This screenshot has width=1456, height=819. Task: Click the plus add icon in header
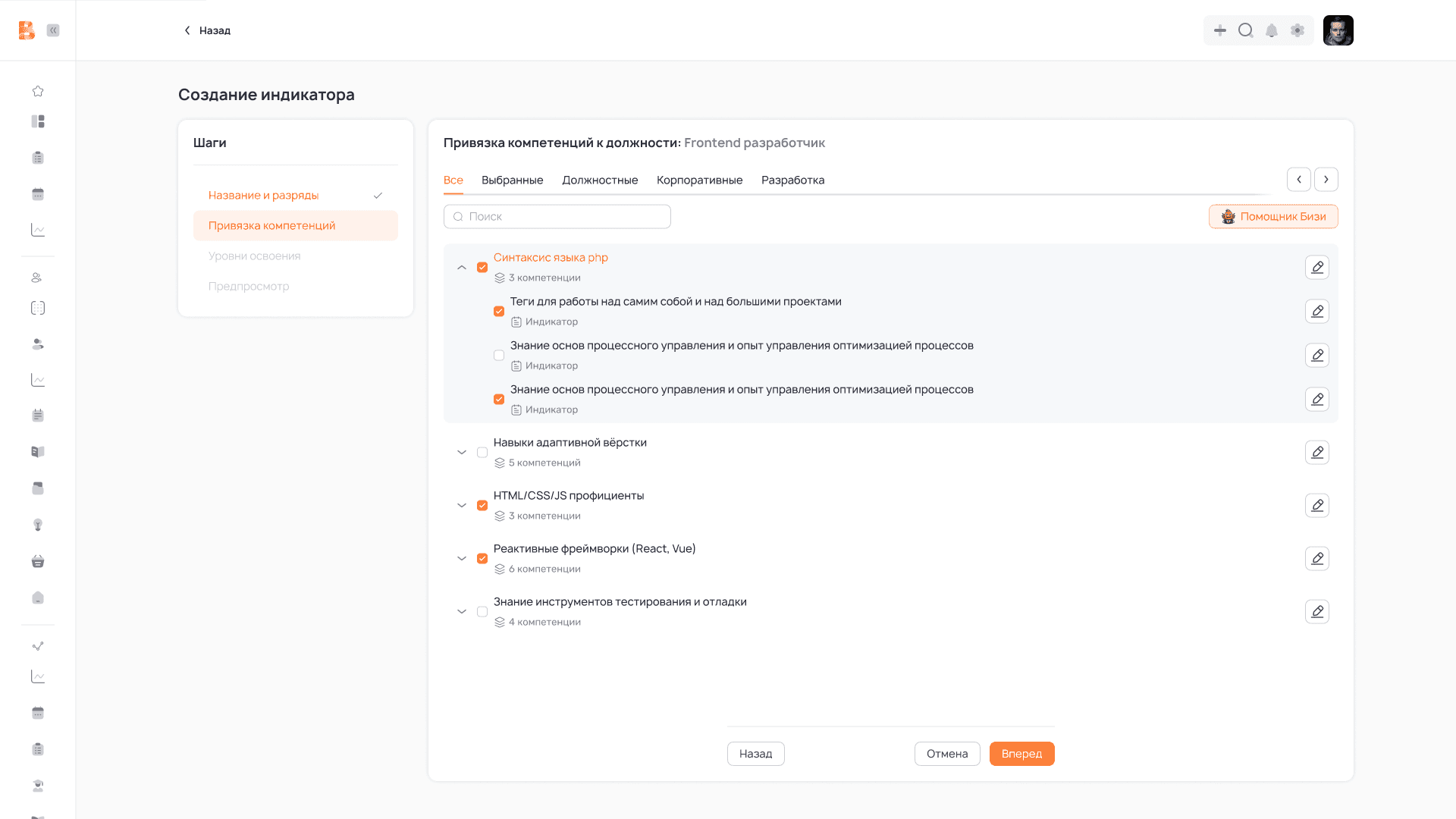pyautogui.click(x=1219, y=30)
